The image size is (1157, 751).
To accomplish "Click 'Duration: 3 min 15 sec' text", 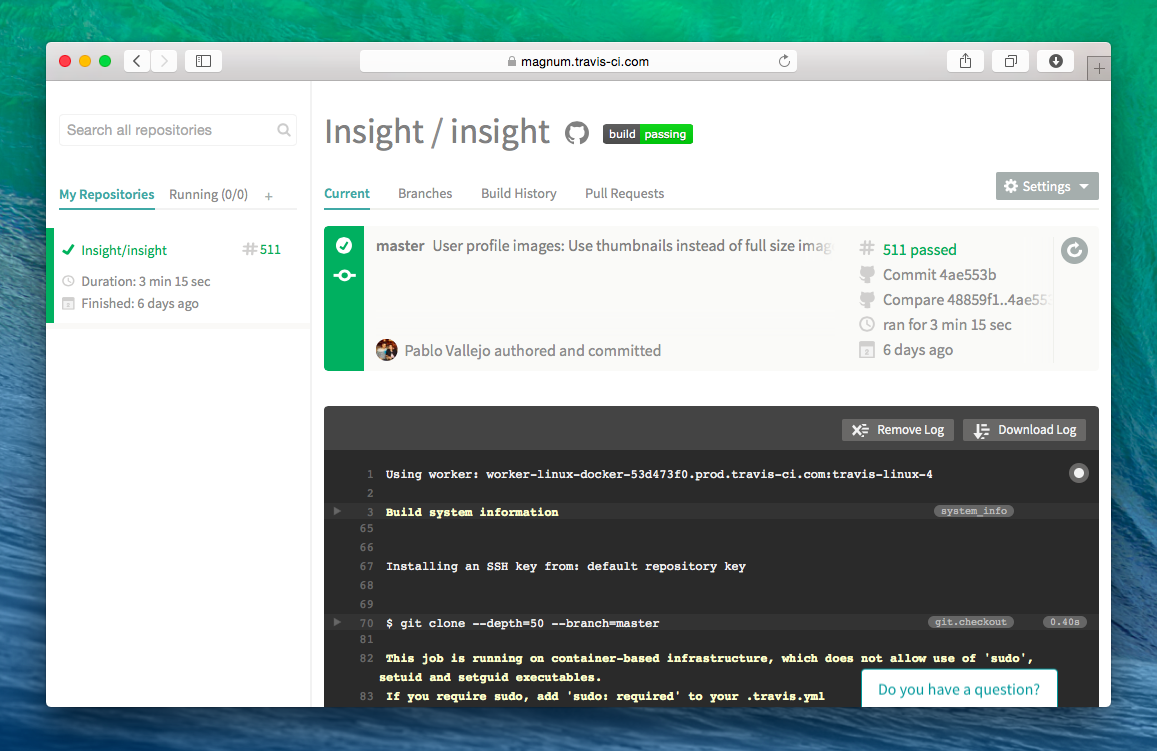I will pos(145,281).
